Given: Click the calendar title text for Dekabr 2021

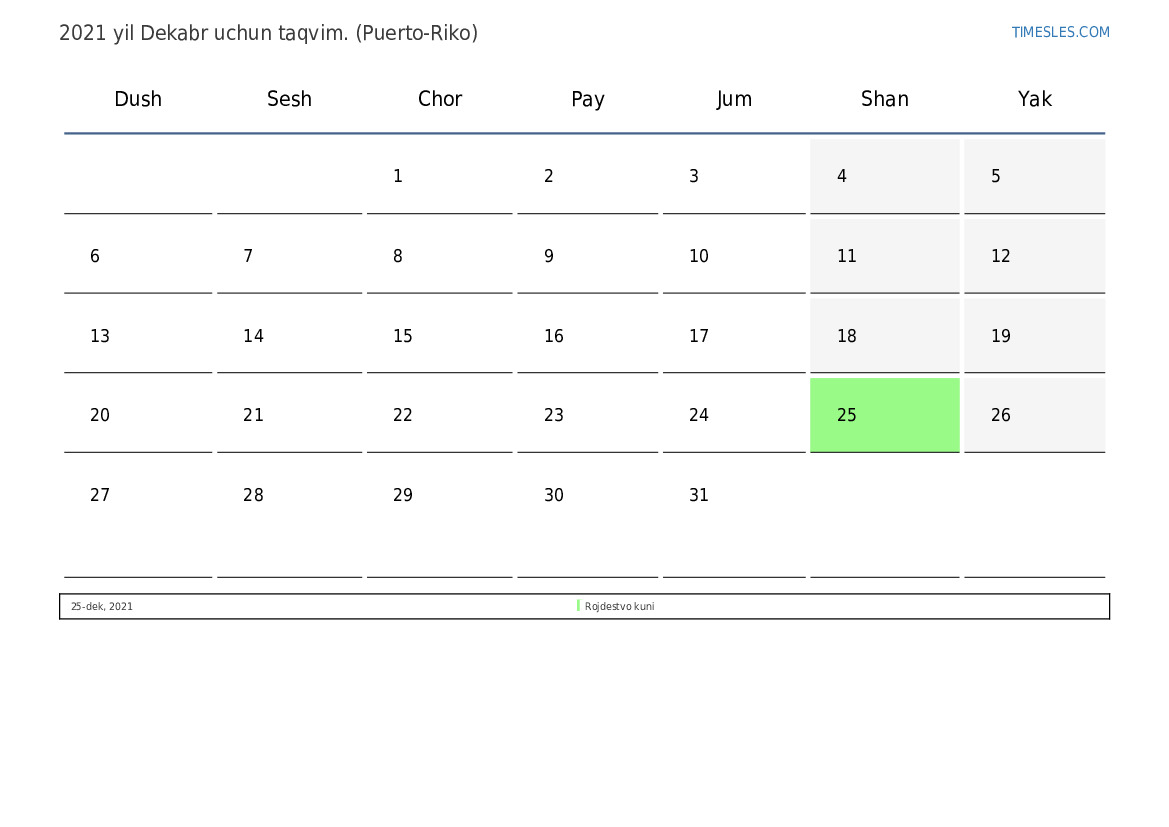Looking at the screenshot, I should [x=268, y=33].
